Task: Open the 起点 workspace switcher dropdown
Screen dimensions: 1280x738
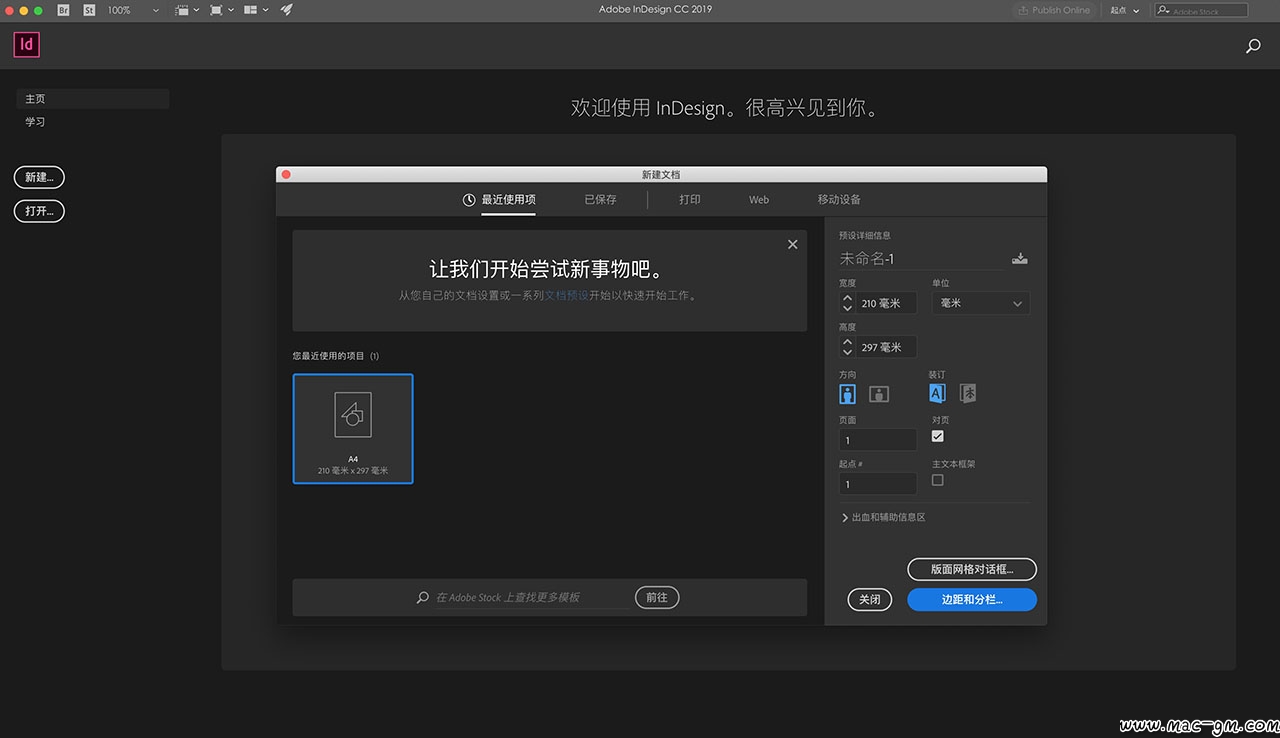Action: click(x=1125, y=10)
